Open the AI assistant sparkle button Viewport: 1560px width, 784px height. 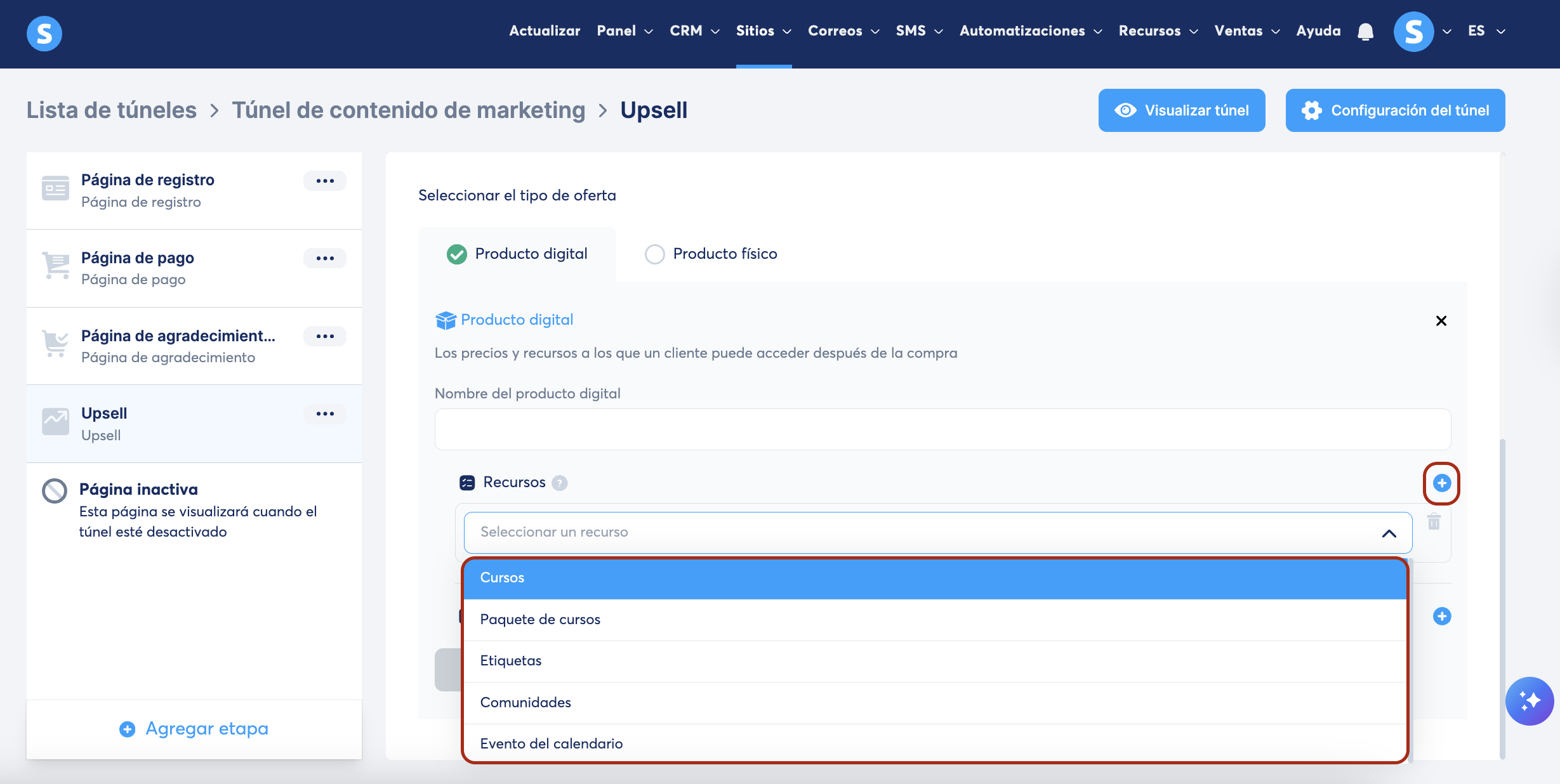click(x=1530, y=701)
